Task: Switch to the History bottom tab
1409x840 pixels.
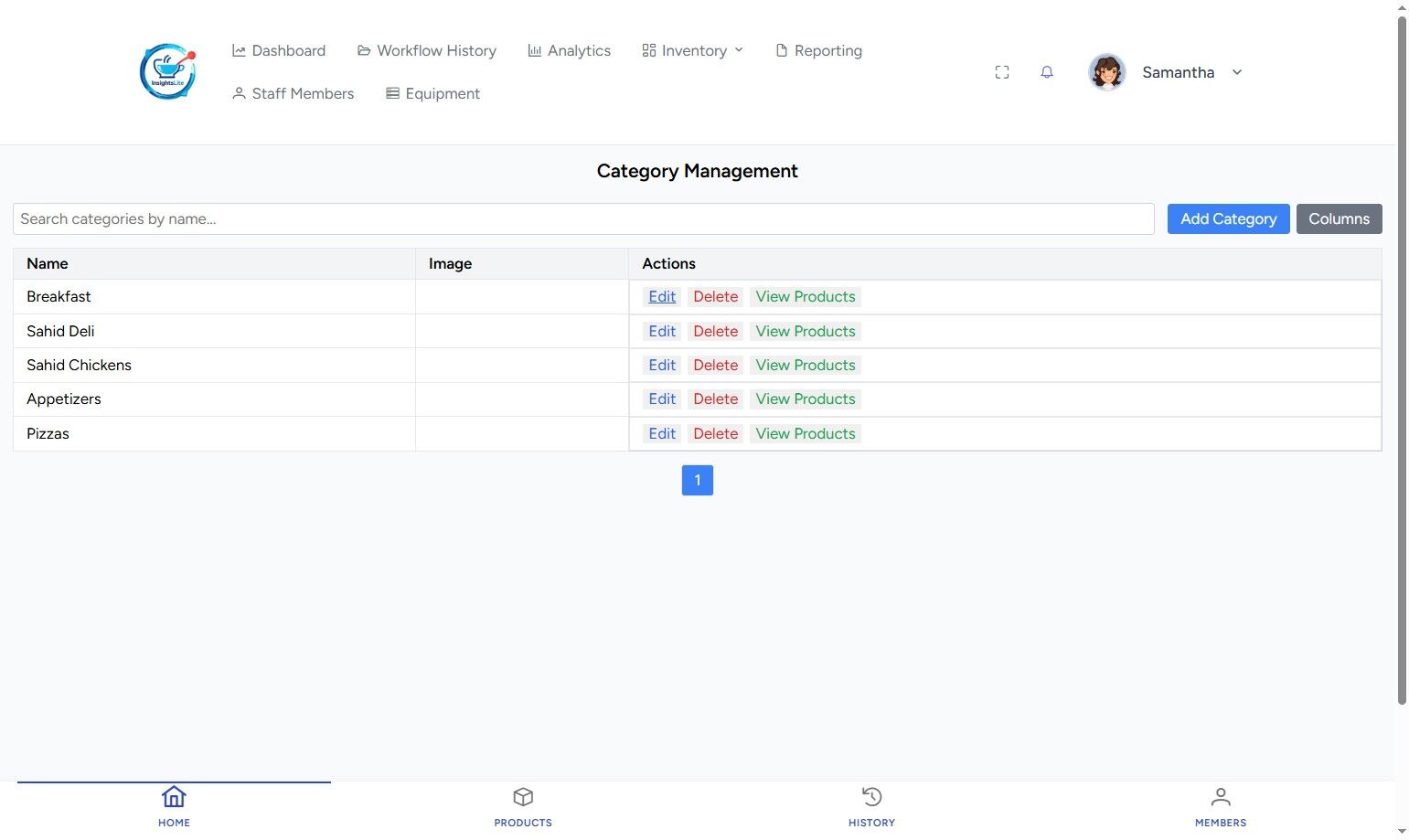Action: (x=871, y=807)
